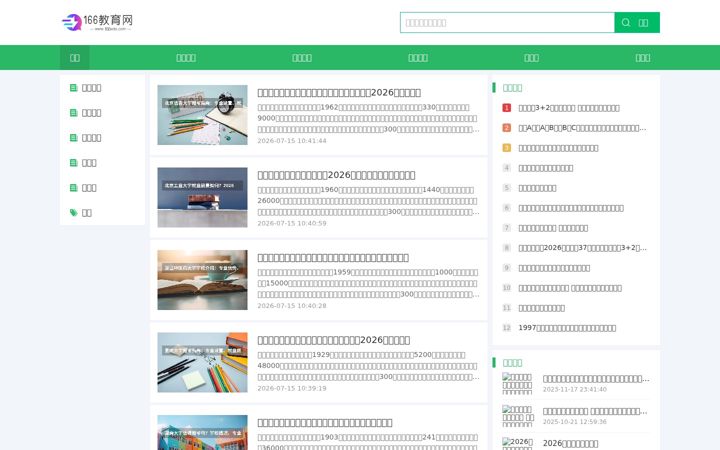Screen dimensions: 720x450
Task: Open the rank 4 hot list item
Action: tap(546, 168)
